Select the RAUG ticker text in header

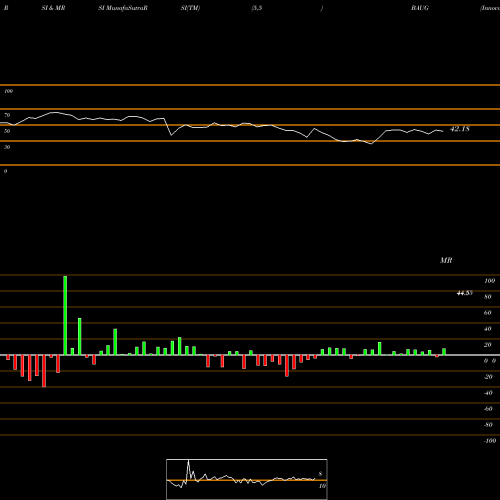[420, 8]
